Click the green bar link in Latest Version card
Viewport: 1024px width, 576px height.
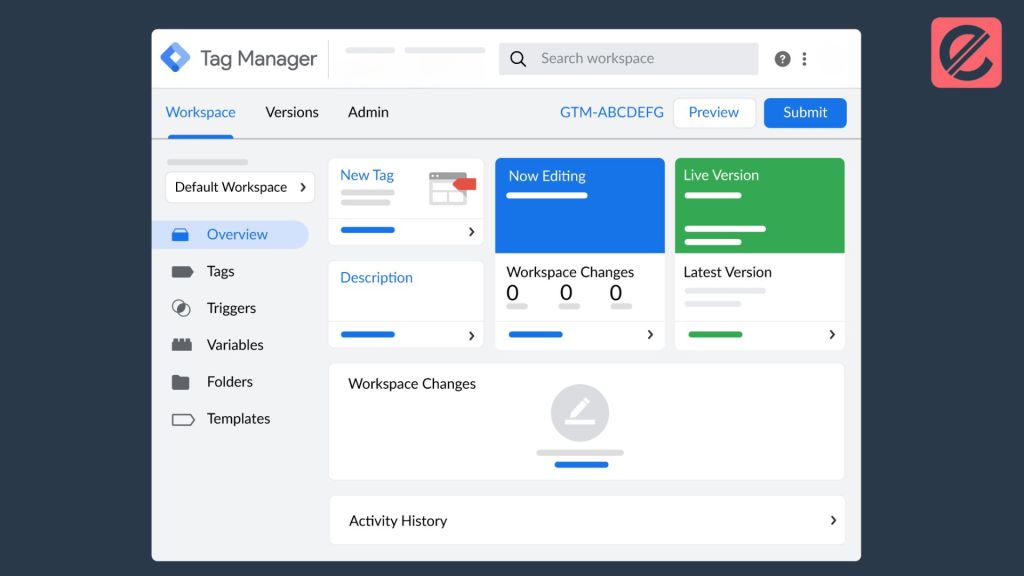[x=715, y=334]
